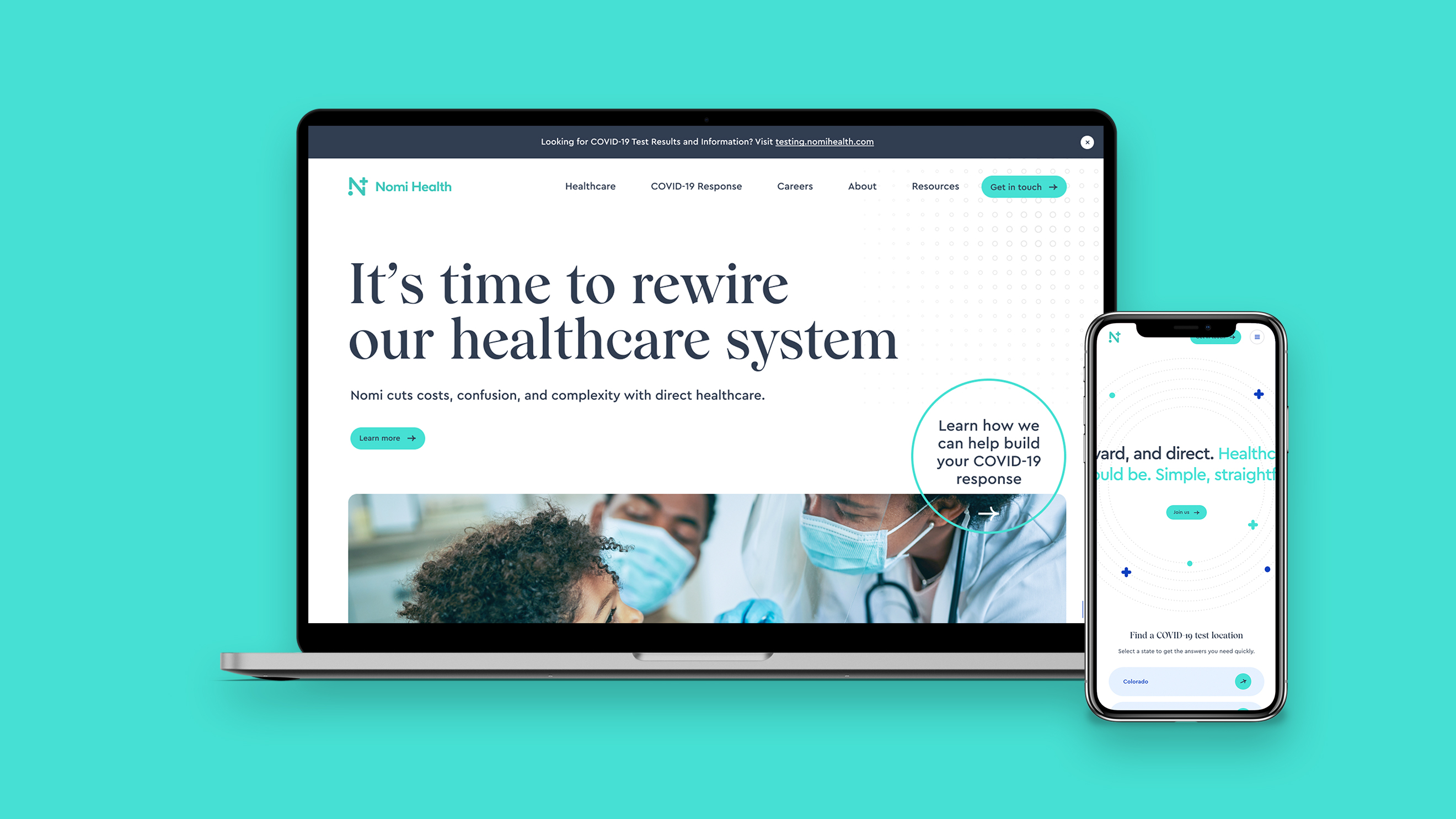The width and height of the screenshot is (1456, 819).
Task: Click the arrow icon on Get in touch button
Action: (1053, 187)
